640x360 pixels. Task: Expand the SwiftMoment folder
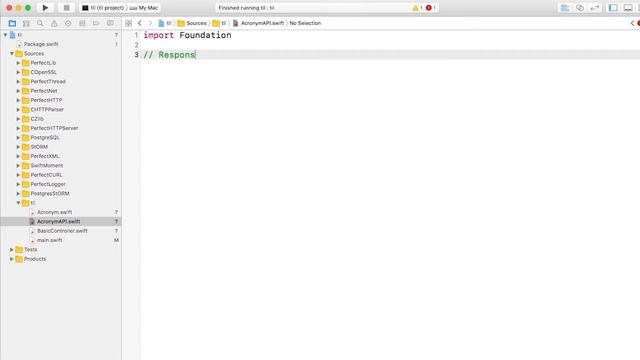[18, 165]
